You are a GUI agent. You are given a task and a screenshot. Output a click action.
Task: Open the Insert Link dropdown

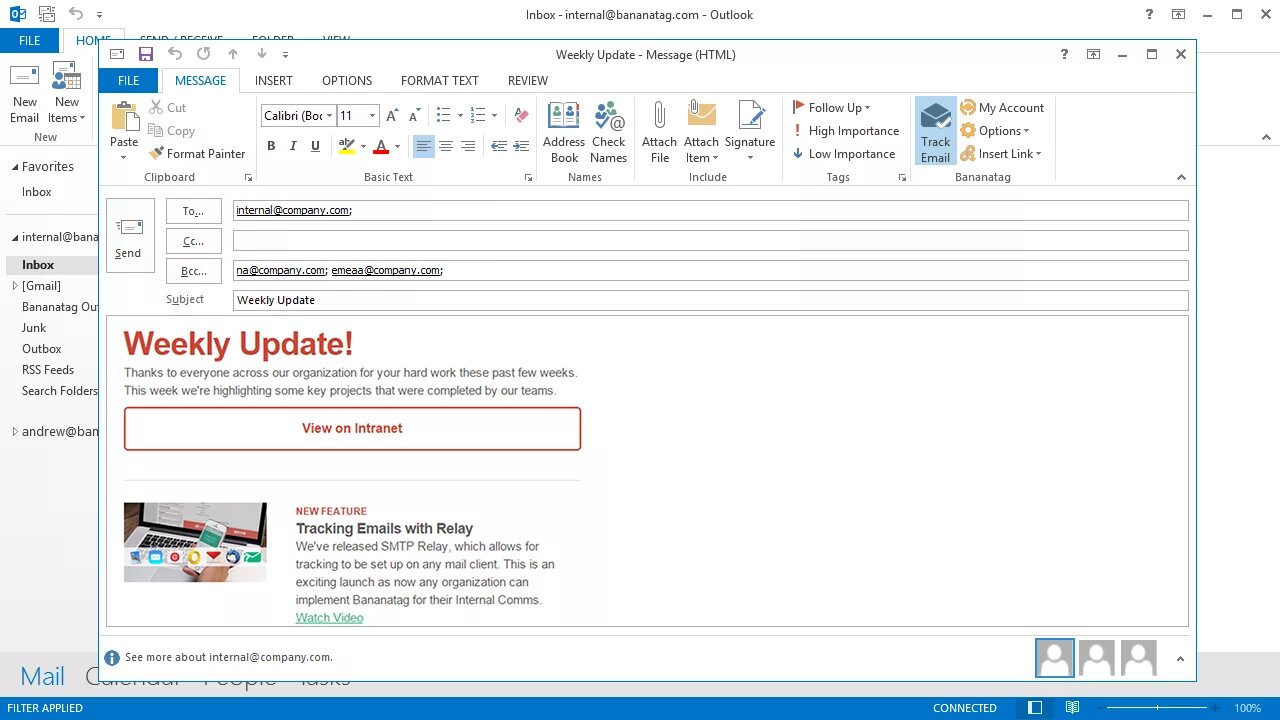click(x=1001, y=154)
